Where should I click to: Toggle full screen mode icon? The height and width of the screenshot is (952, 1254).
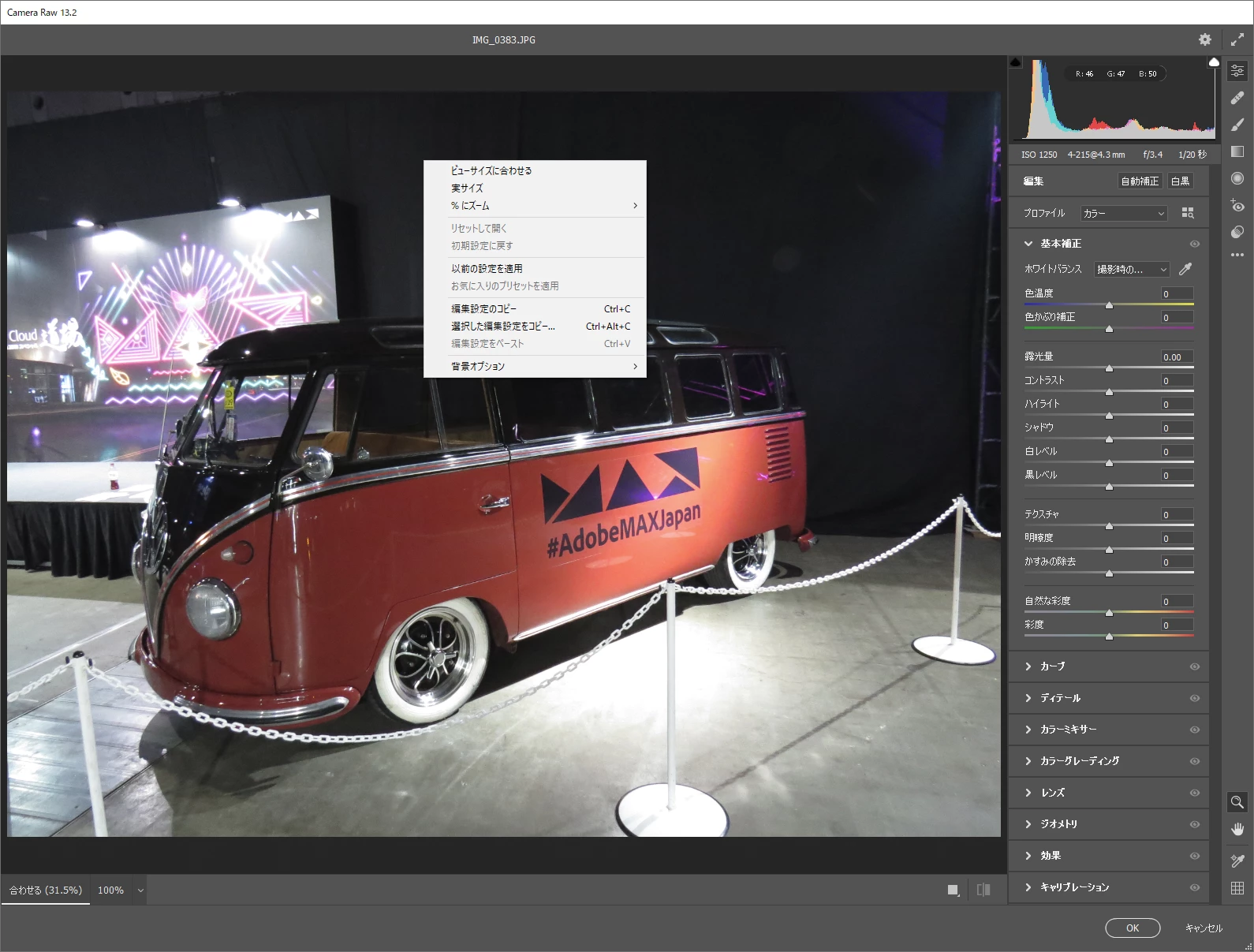[1237, 39]
